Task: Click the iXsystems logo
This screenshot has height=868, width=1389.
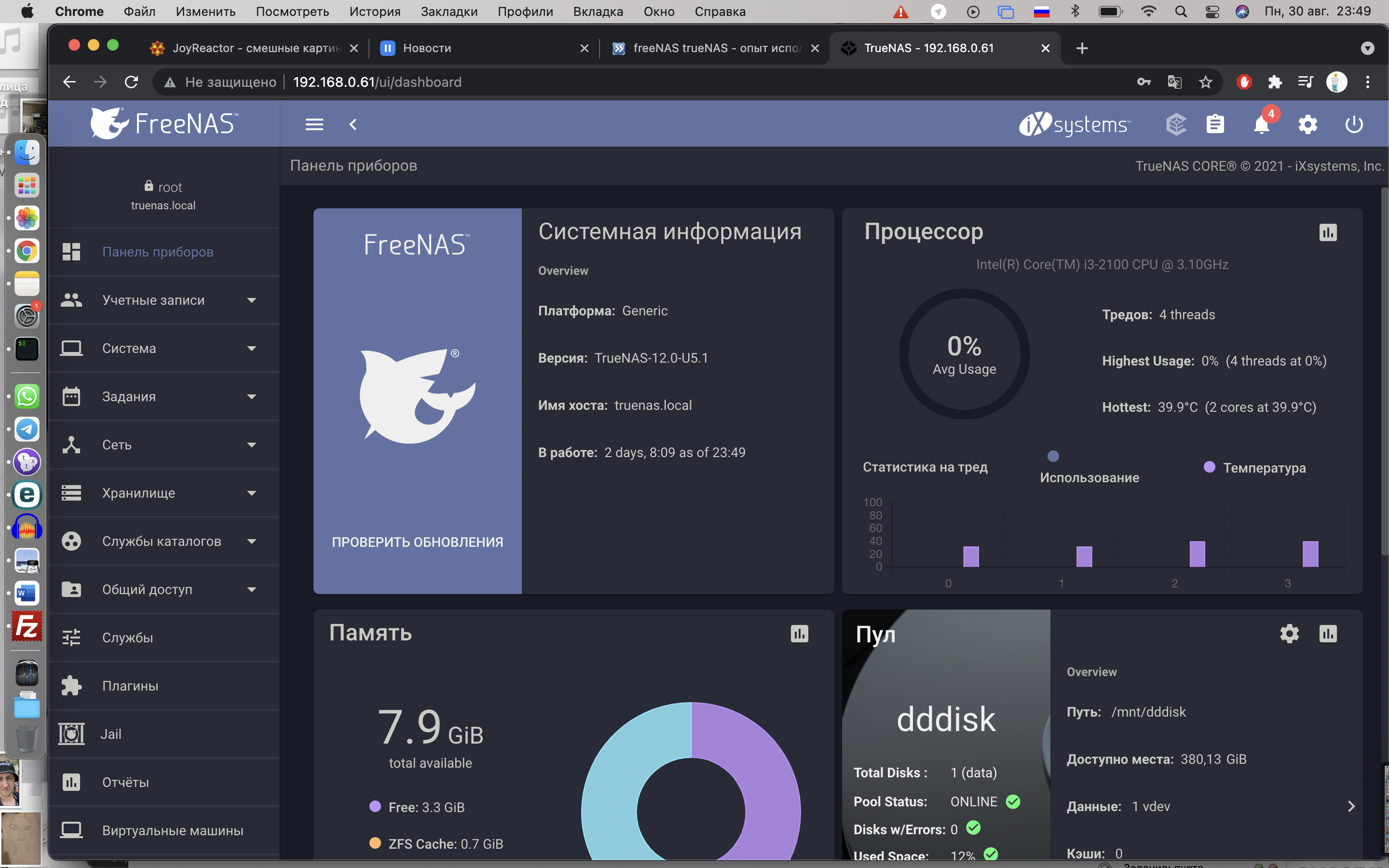Action: click(x=1075, y=124)
